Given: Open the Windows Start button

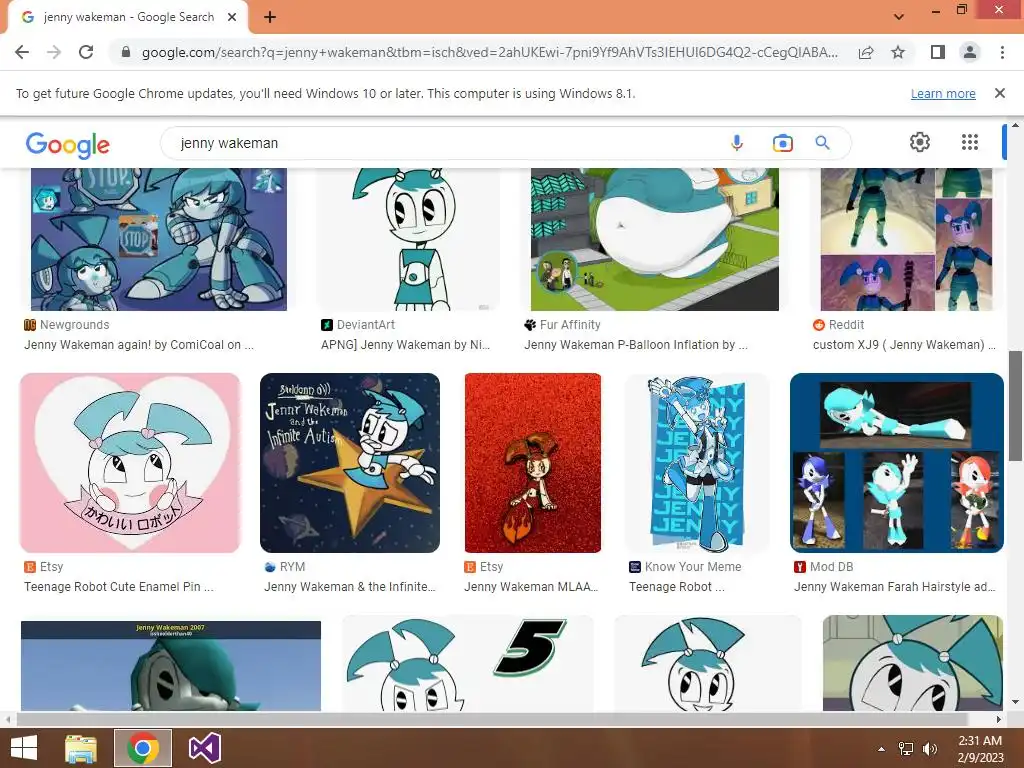Looking at the screenshot, I should [x=24, y=748].
